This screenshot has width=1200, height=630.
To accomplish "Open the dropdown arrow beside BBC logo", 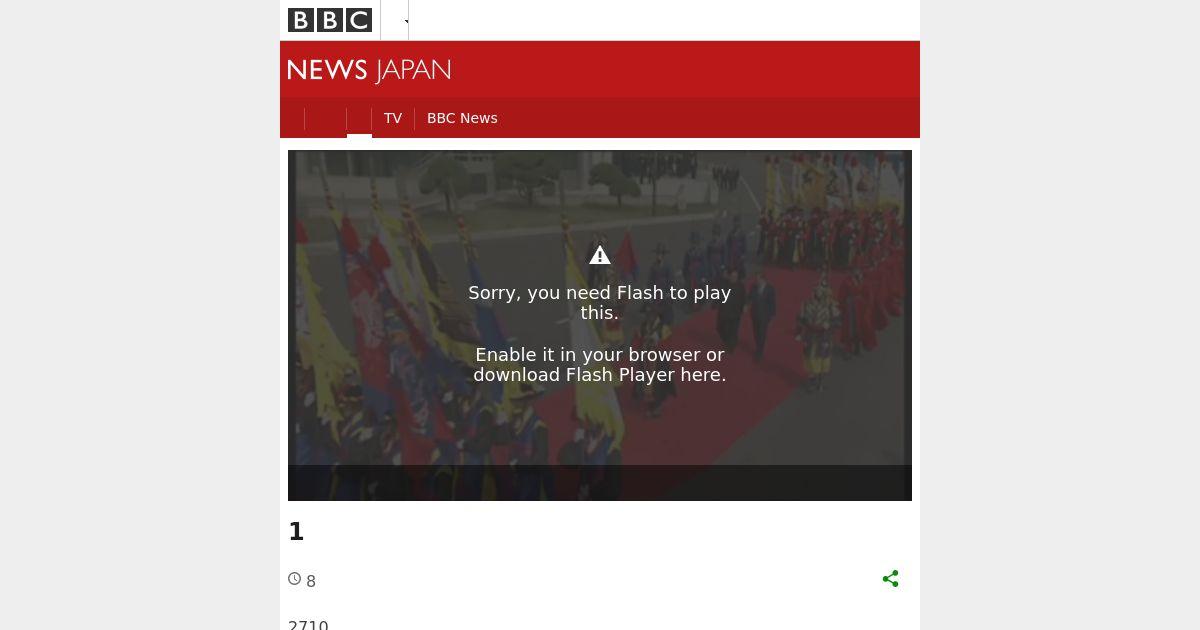I will pyautogui.click(x=407, y=21).
